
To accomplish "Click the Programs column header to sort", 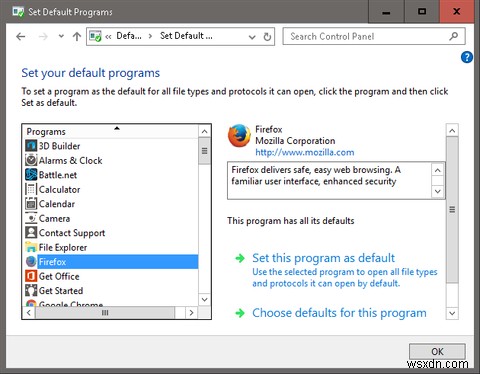I will coord(111,131).
